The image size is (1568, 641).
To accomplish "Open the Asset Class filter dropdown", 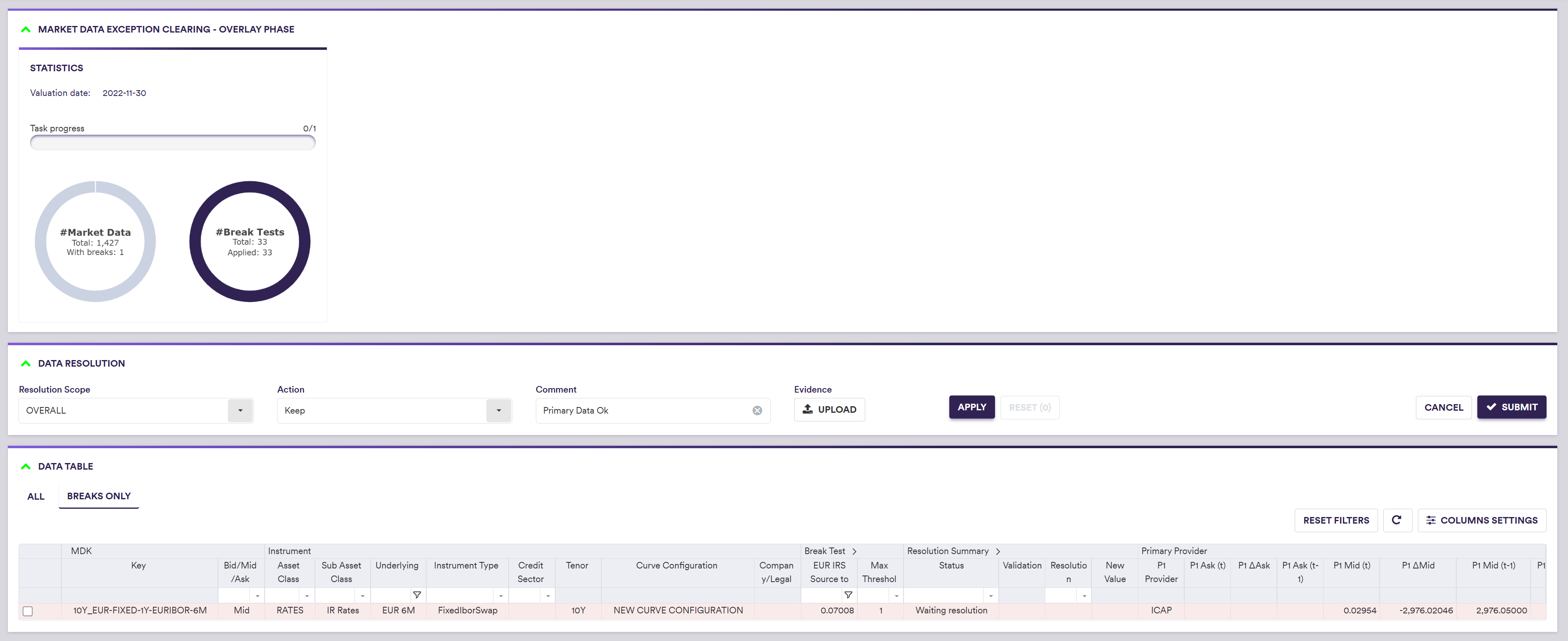I will click(x=307, y=595).
